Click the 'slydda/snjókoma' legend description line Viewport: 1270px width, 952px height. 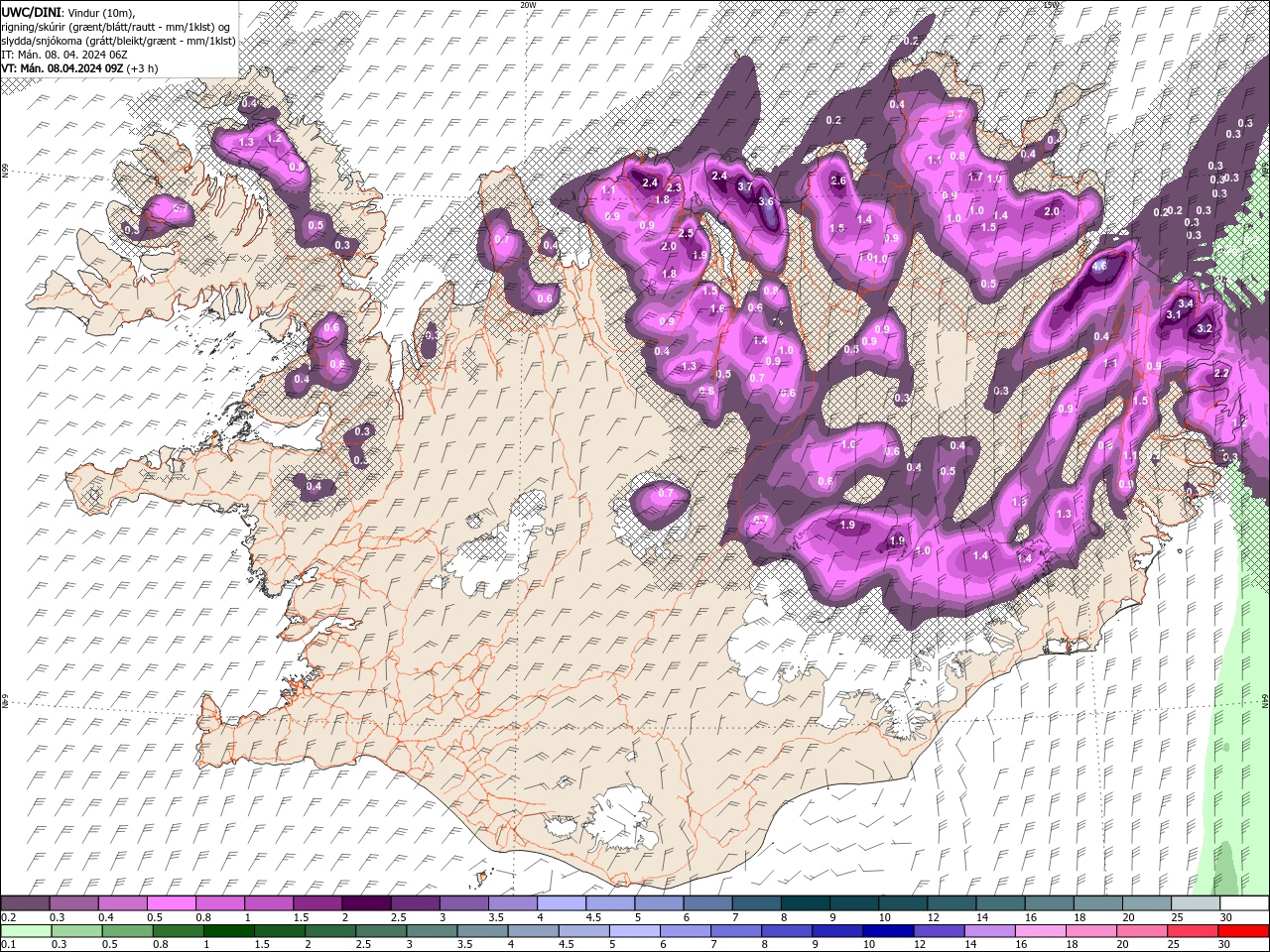point(118,41)
